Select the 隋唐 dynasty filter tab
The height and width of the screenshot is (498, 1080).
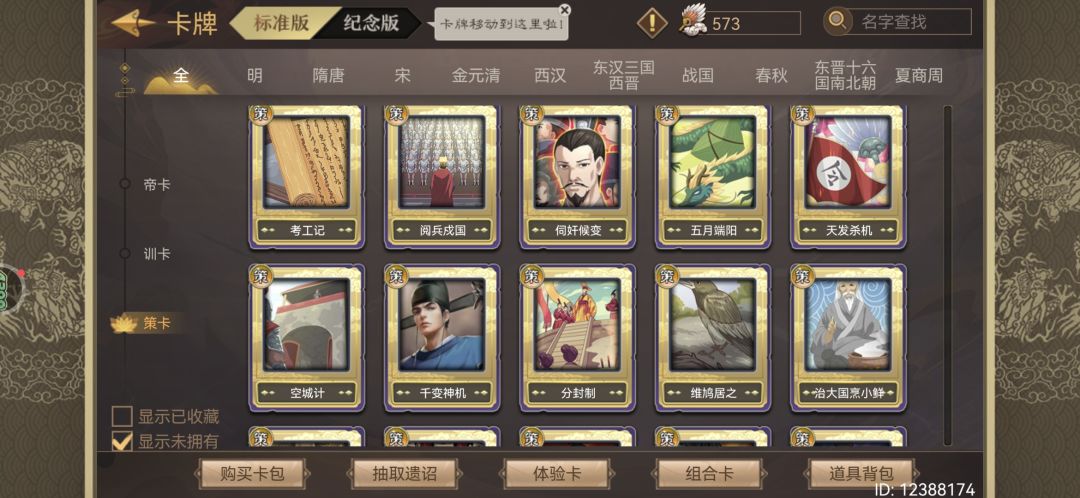[328, 75]
